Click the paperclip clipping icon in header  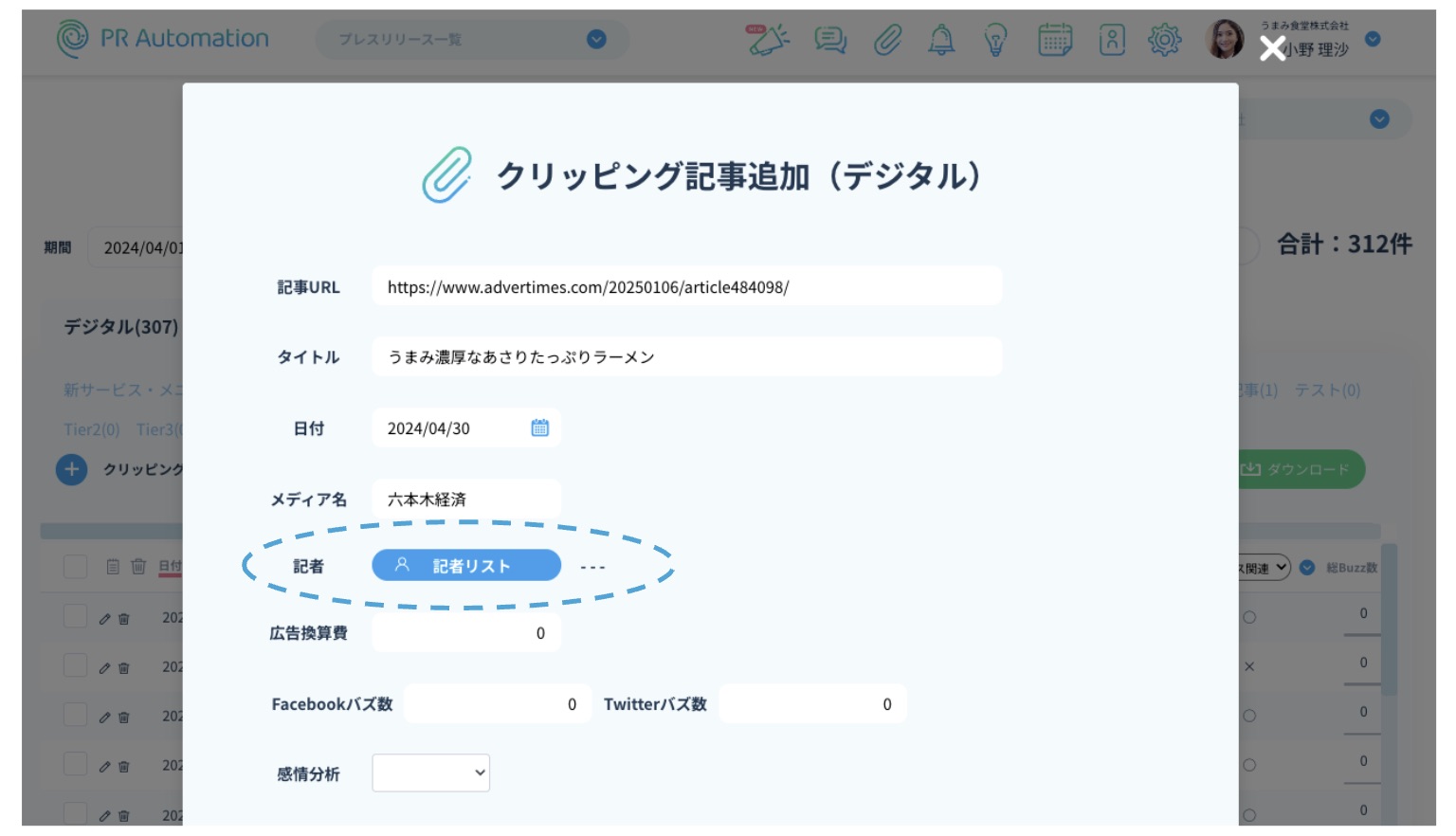[887, 39]
